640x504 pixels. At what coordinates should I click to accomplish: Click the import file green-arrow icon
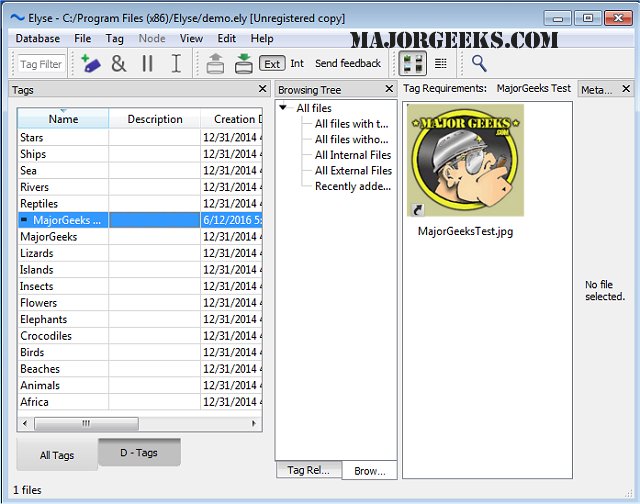coord(244,64)
